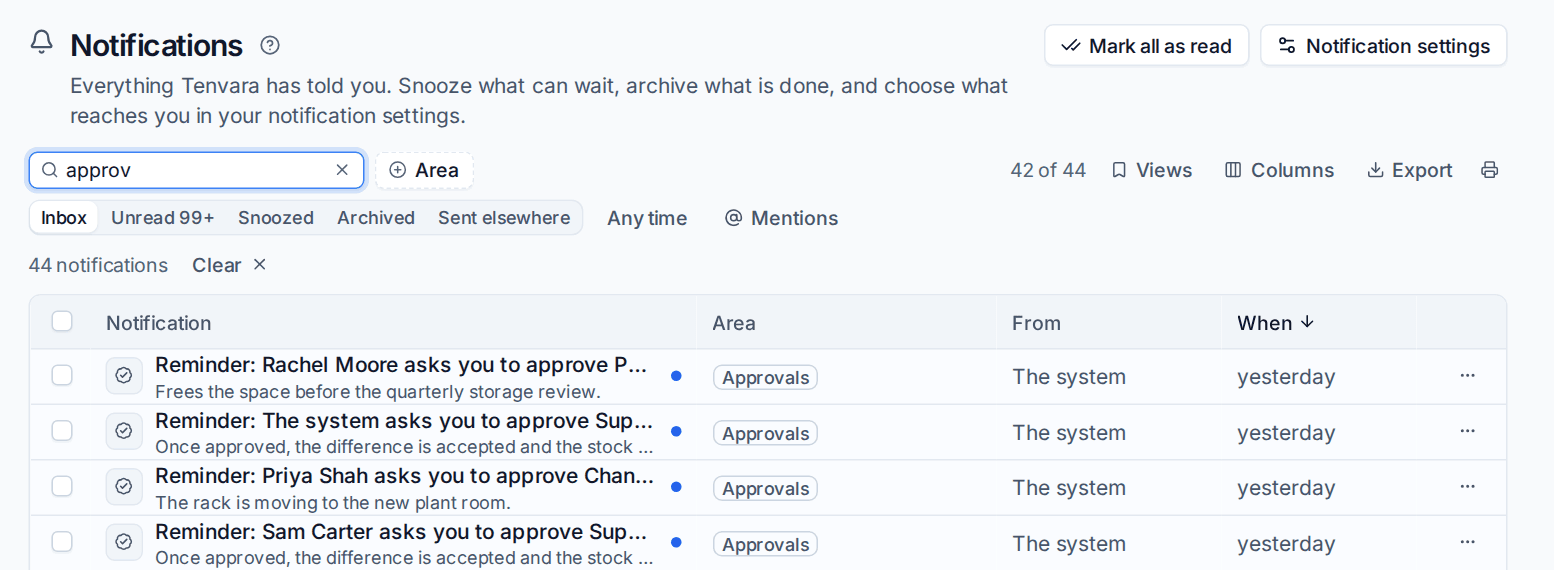
Task: Click the search magnifier icon
Action: click(x=49, y=170)
